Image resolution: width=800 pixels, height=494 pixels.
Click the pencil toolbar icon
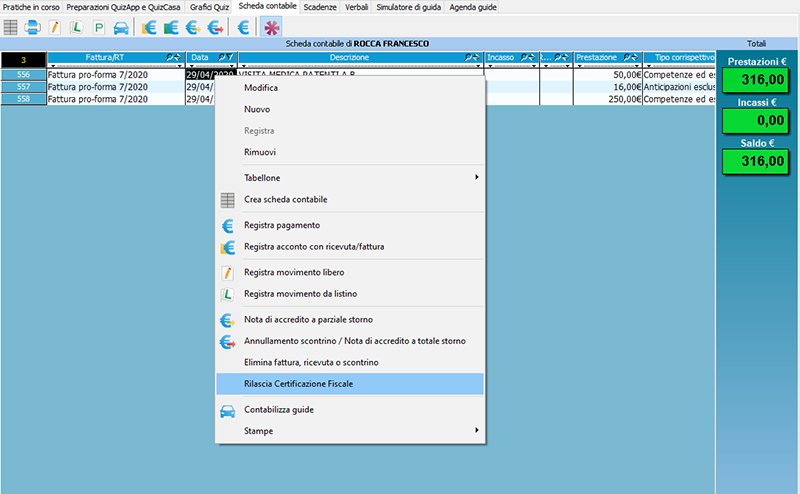[x=54, y=27]
